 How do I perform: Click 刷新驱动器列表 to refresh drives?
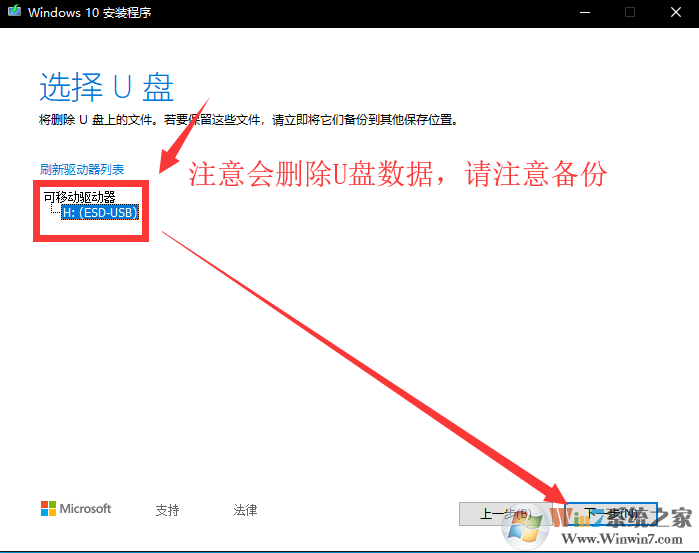(x=82, y=169)
